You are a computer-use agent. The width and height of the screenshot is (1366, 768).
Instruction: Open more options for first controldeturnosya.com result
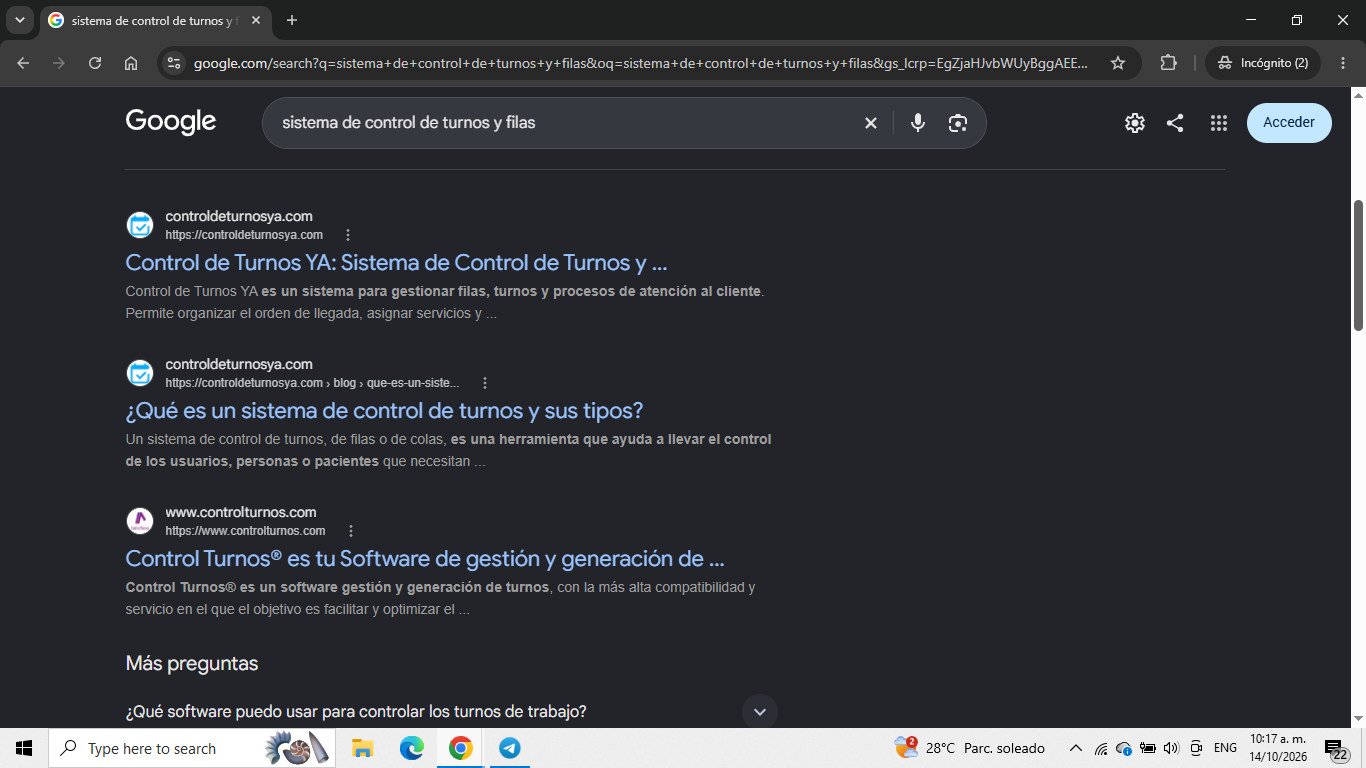point(348,235)
